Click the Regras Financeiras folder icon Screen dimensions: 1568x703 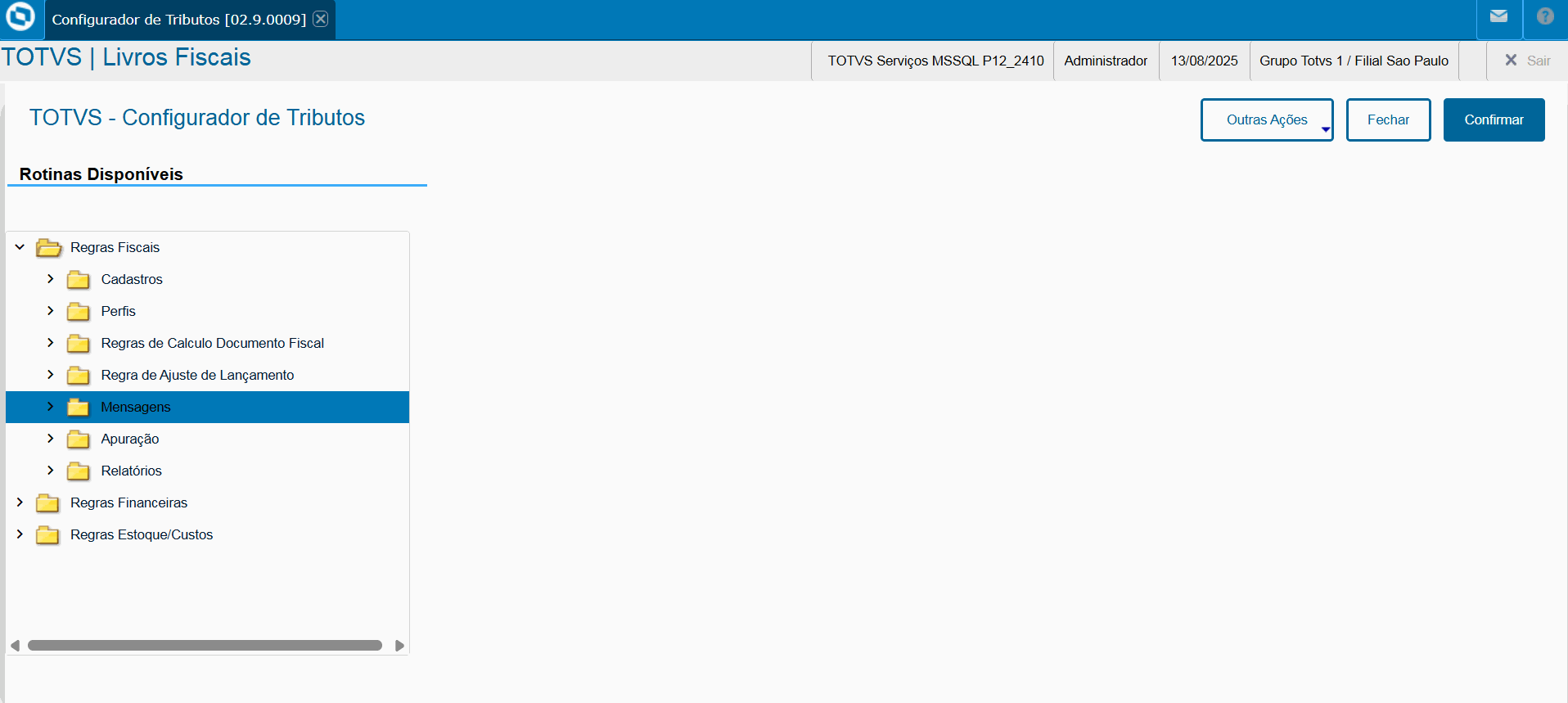pos(47,503)
